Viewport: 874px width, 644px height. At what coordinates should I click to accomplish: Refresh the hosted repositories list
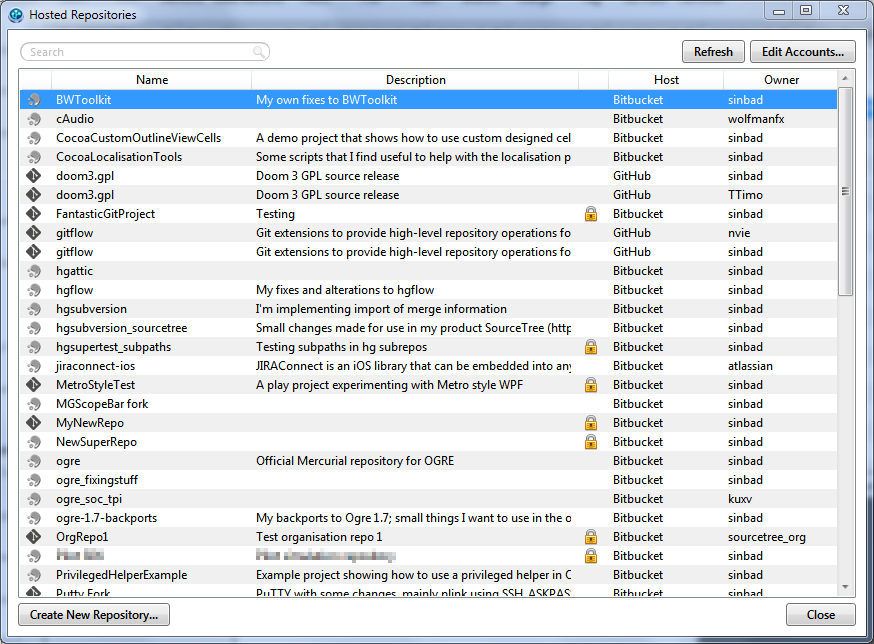[713, 52]
